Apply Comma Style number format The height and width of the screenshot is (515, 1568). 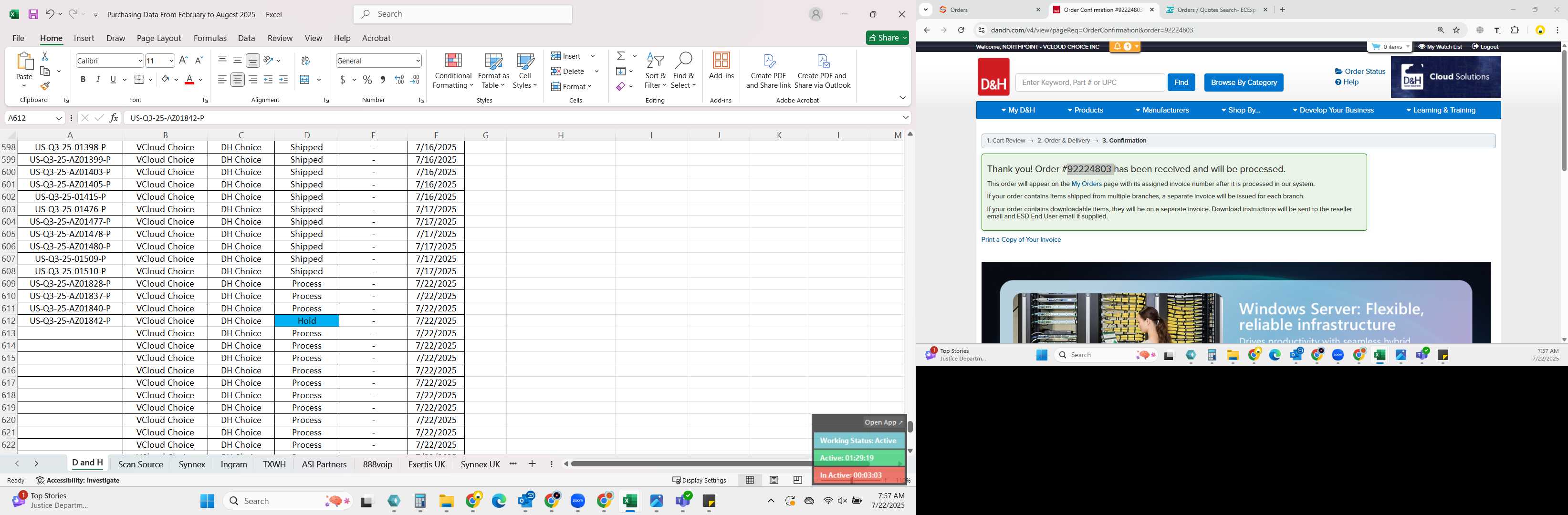pyautogui.click(x=382, y=80)
